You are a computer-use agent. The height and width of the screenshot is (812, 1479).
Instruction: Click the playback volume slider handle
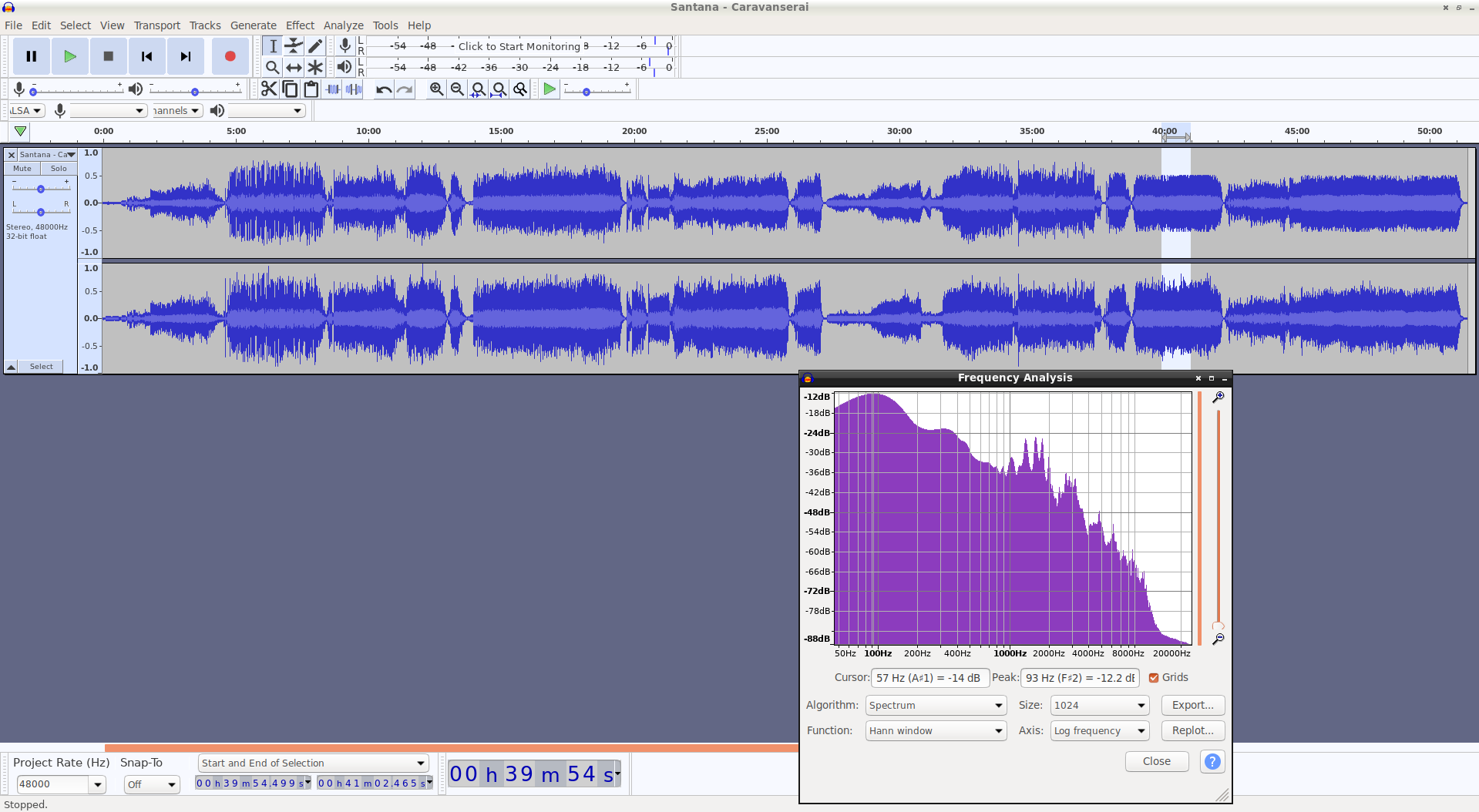tap(195, 92)
